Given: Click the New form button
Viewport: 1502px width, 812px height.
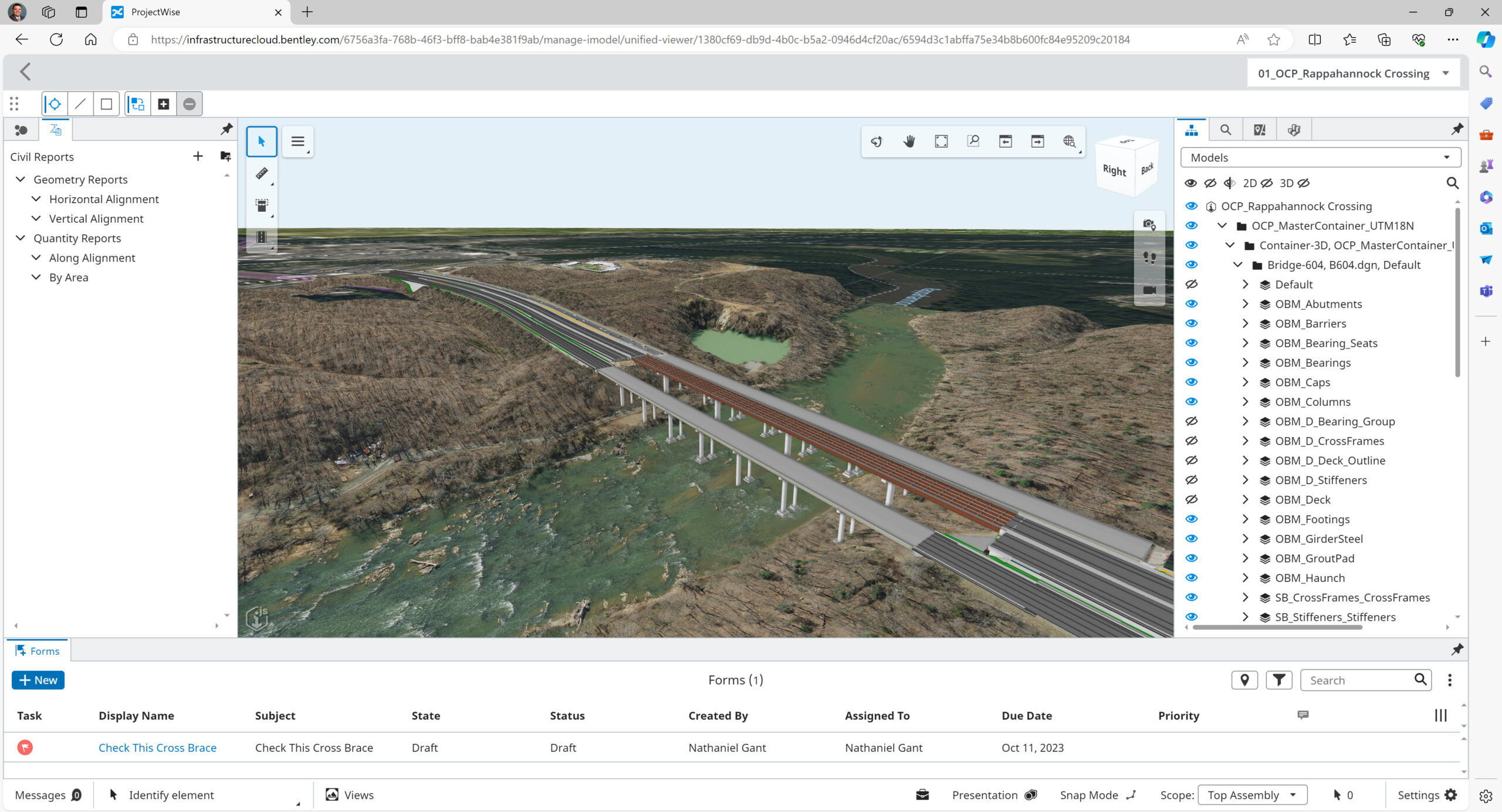Looking at the screenshot, I should click(38, 679).
